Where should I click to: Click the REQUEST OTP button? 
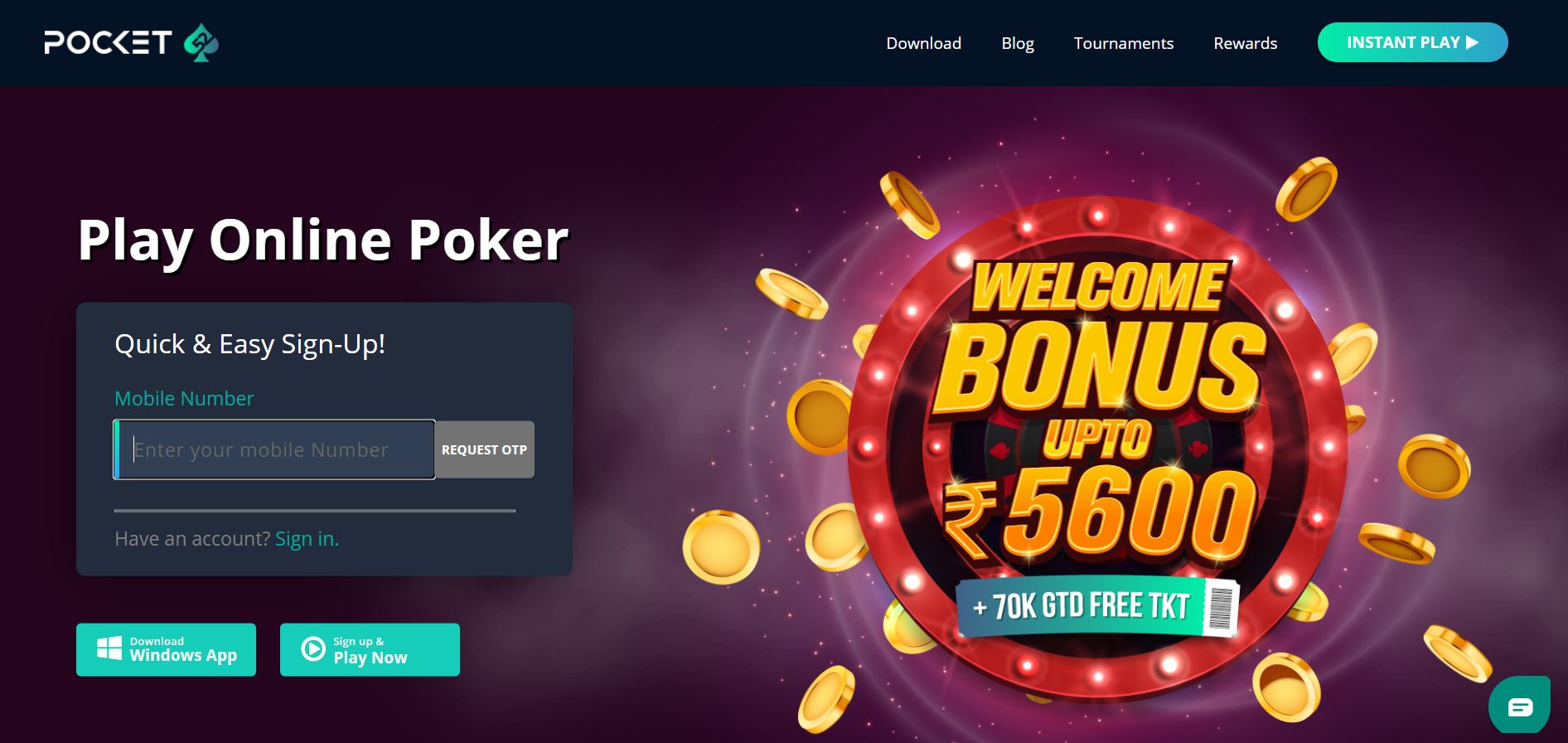484,449
